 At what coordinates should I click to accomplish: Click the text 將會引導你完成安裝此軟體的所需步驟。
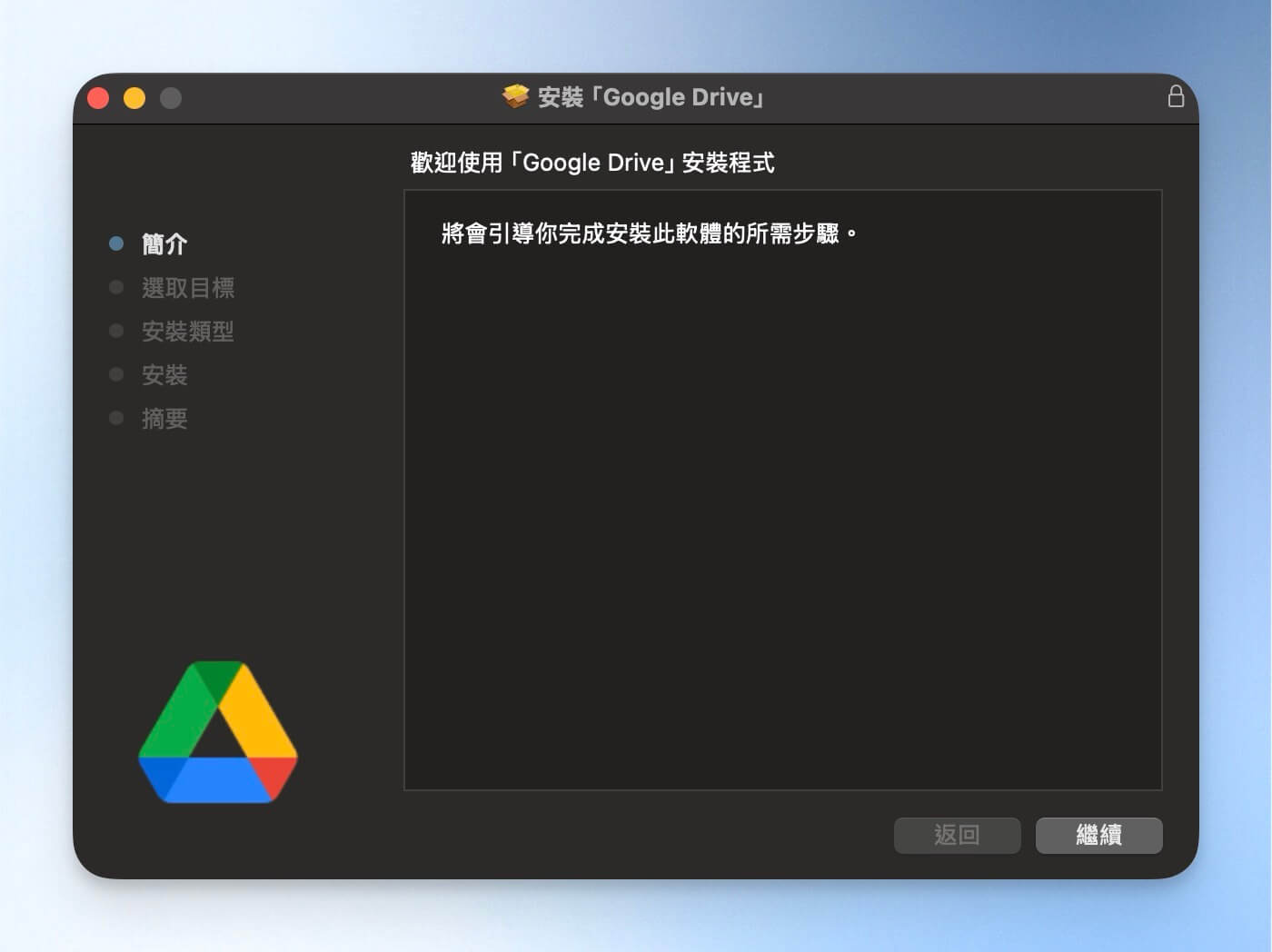point(650,233)
